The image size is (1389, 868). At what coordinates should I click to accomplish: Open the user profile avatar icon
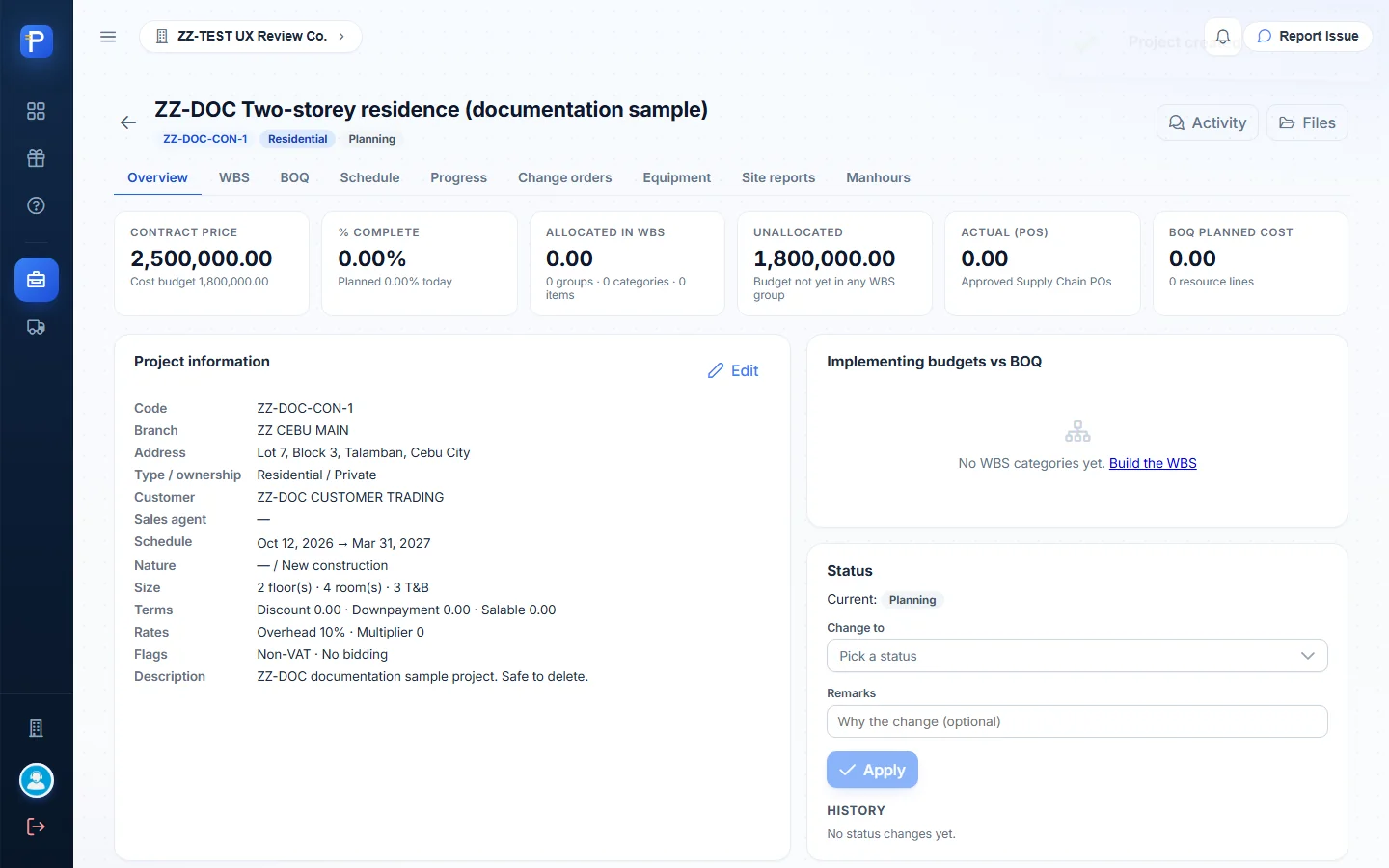(x=37, y=780)
